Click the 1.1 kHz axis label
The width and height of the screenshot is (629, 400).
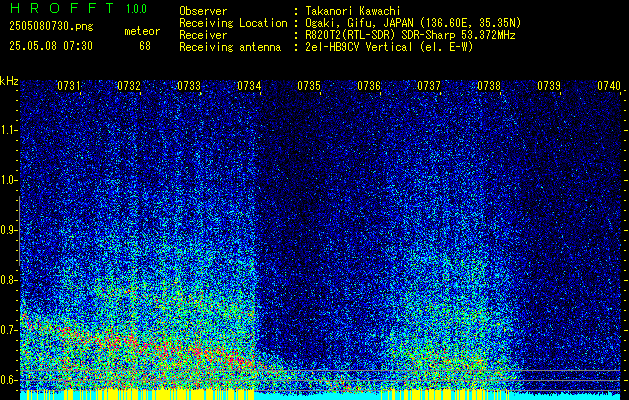click(x=8, y=130)
